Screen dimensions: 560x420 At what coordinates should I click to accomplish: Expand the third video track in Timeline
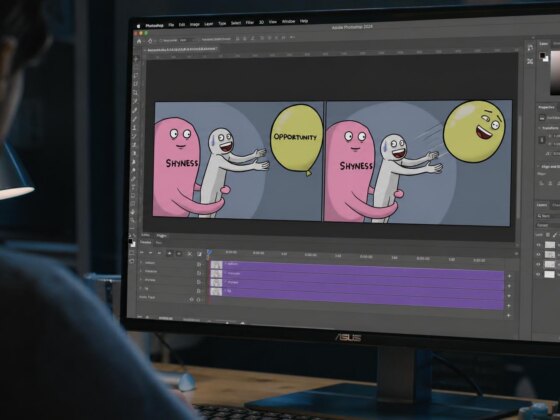[141, 280]
